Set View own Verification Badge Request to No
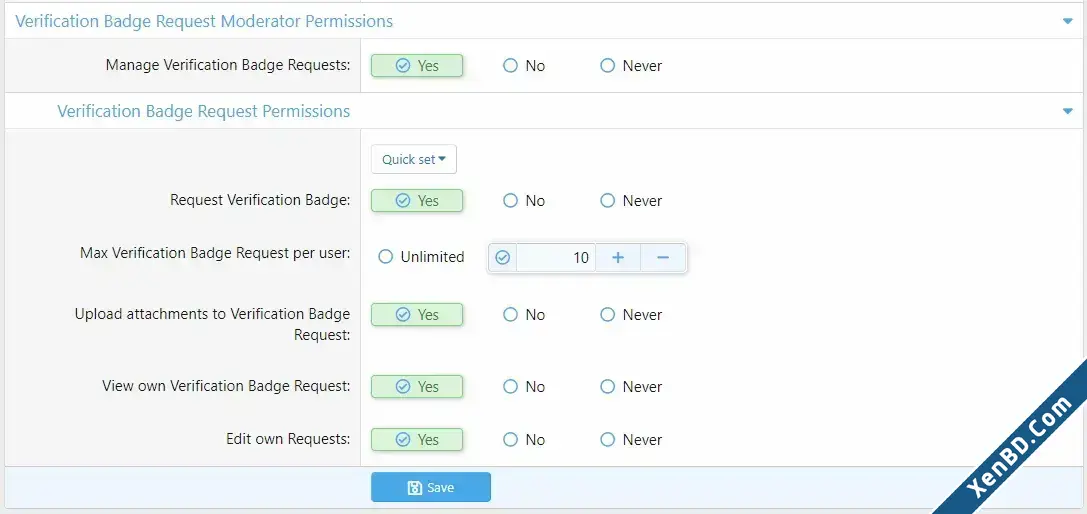This screenshot has width=1087, height=514. 524,387
